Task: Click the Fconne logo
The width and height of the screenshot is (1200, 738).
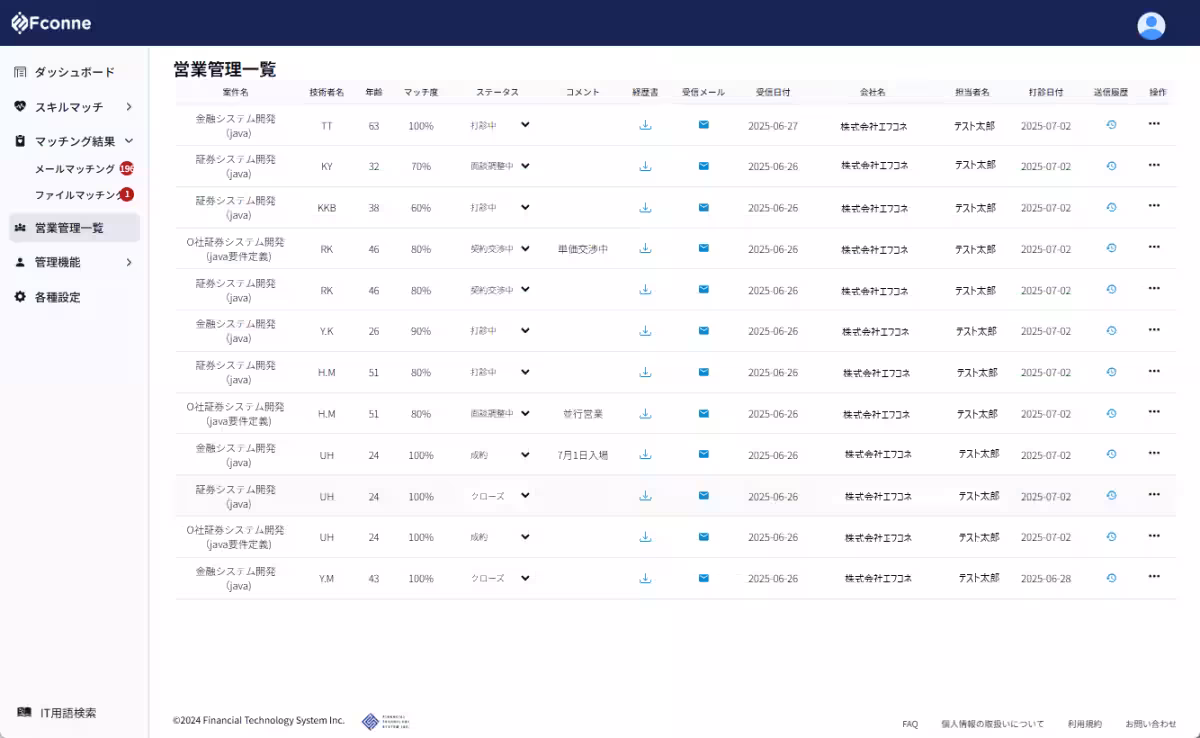Action: point(51,23)
